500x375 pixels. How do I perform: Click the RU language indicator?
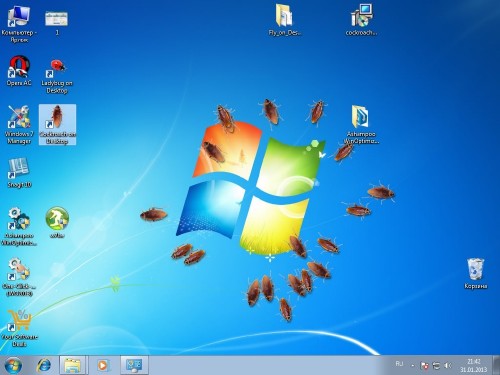coord(399,364)
